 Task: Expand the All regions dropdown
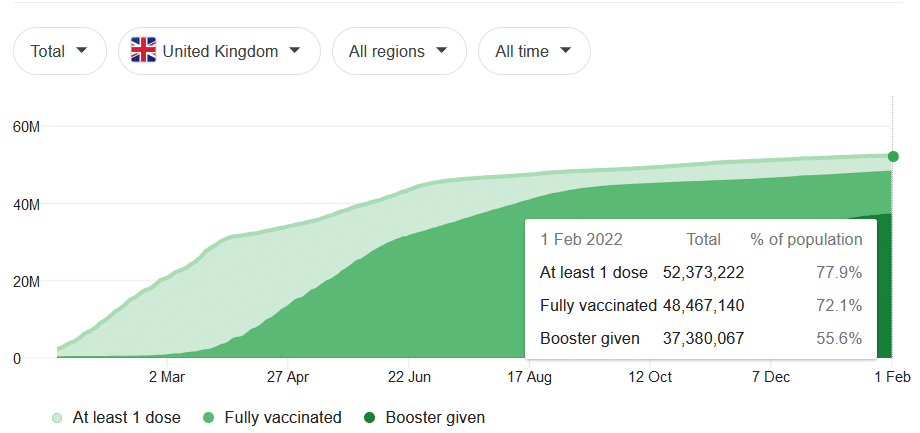(399, 51)
